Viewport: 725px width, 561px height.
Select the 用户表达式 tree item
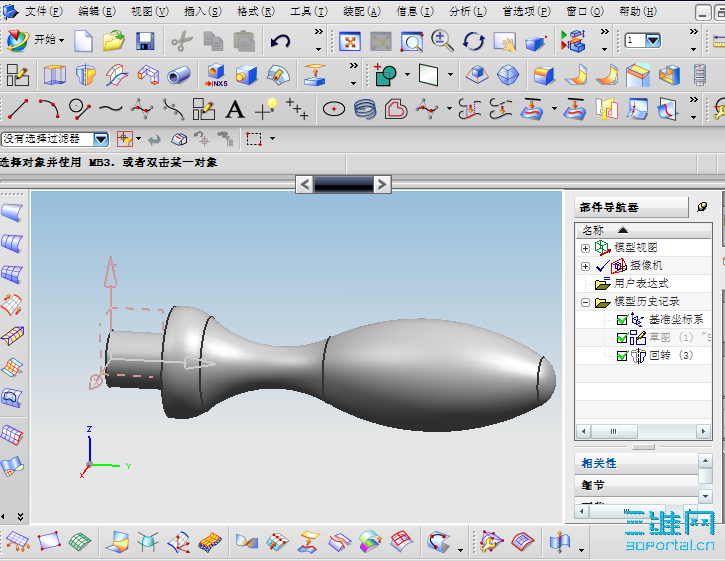[x=641, y=284]
